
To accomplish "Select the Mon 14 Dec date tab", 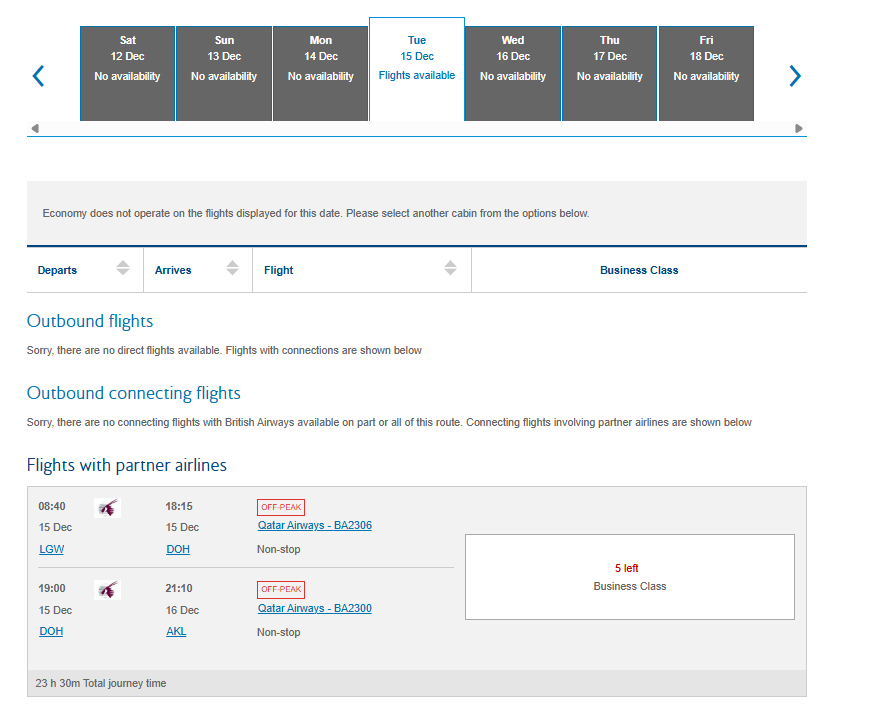I will tap(321, 74).
